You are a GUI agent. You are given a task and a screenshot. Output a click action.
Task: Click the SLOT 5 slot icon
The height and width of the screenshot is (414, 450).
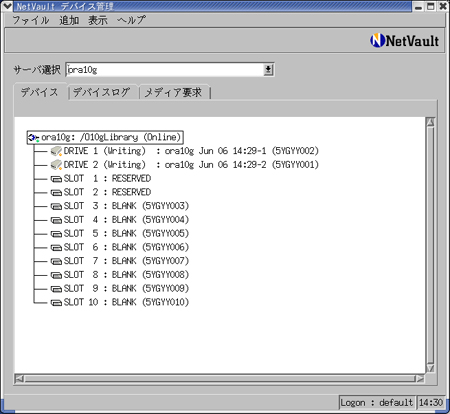click(56, 234)
